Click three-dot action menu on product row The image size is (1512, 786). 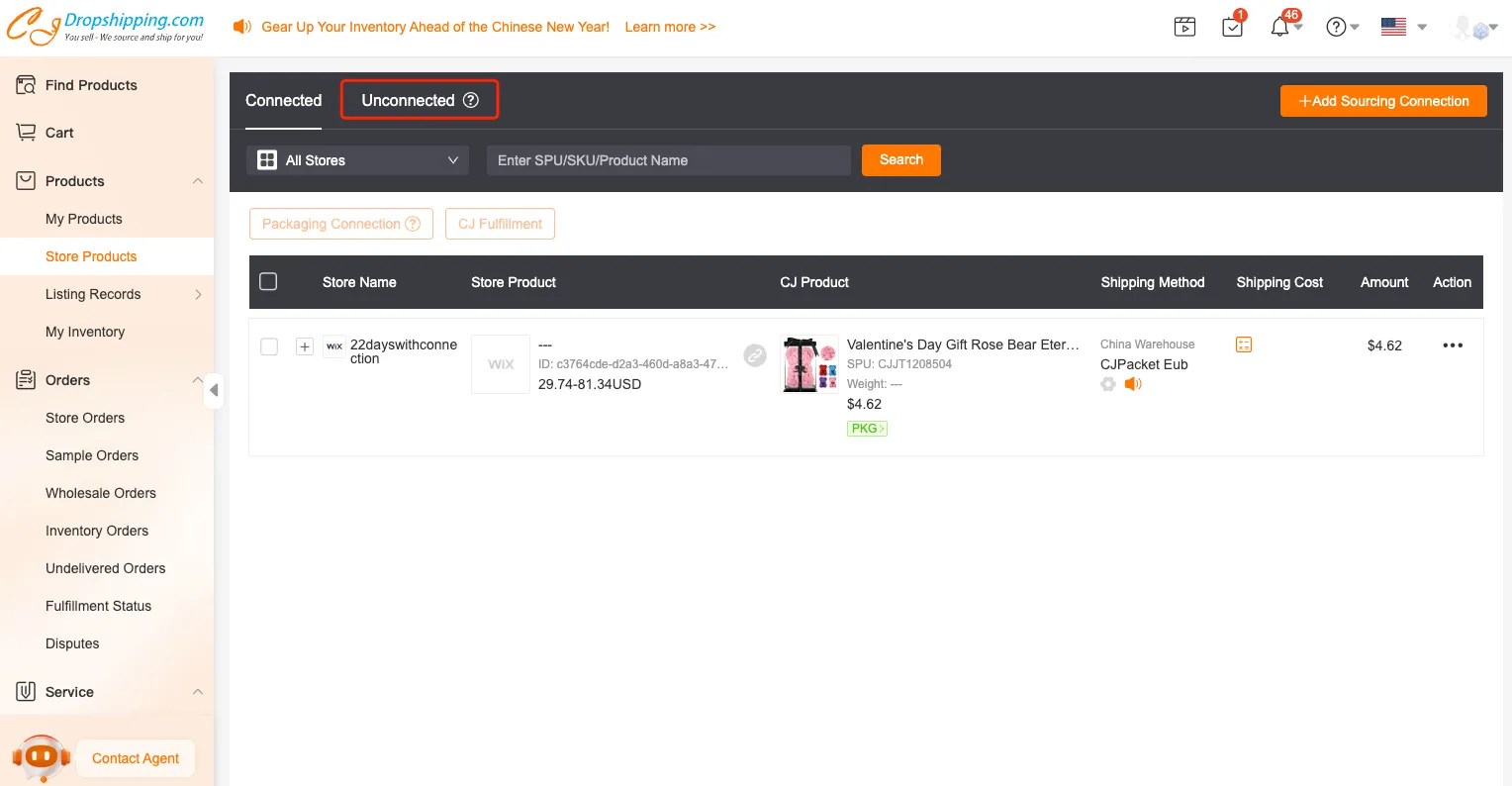1452,345
